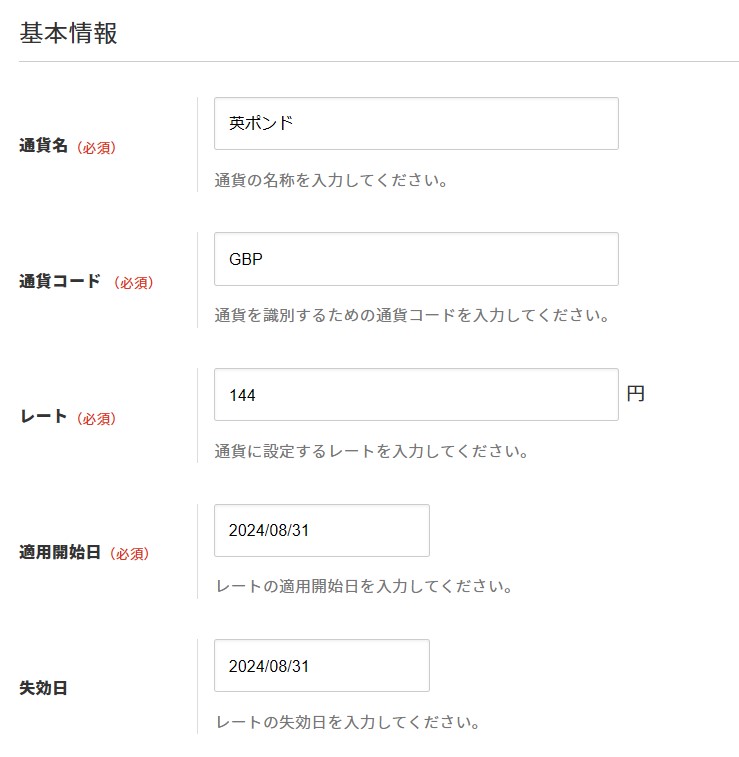Click the hint 通貨に設定するレートを入力してください
Image resolution: width=739 pixels, height=757 pixels.
coord(371,451)
